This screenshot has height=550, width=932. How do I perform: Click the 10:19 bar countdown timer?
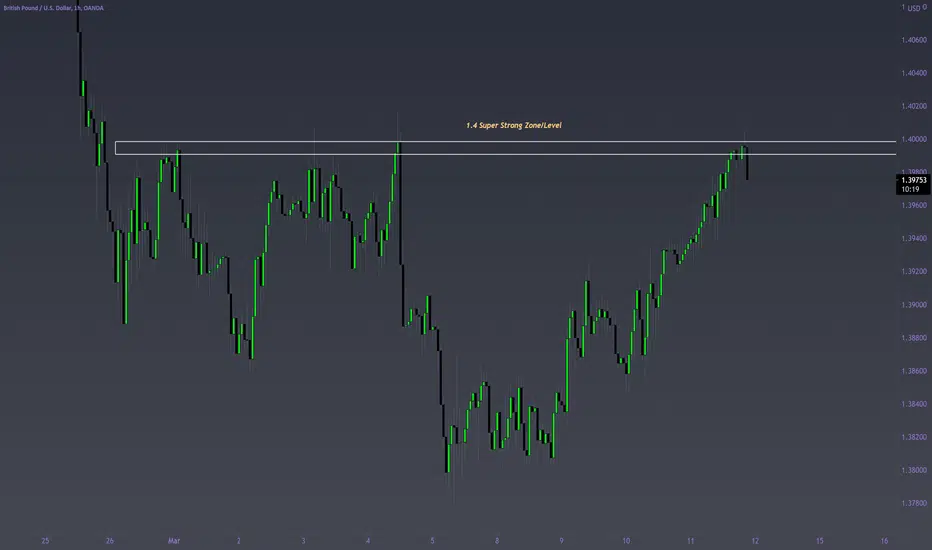[910, 189]
